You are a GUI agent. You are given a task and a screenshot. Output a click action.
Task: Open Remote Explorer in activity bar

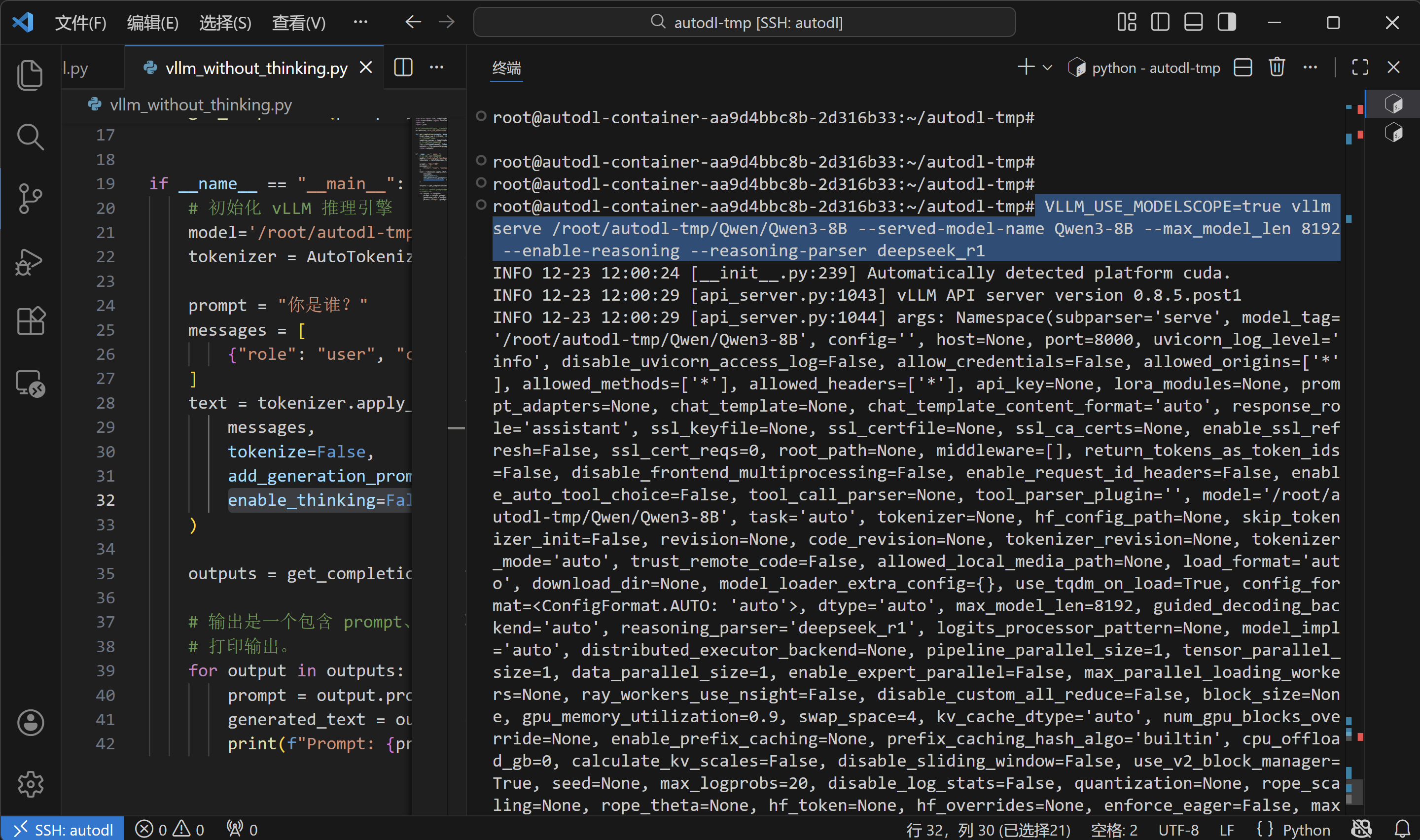[x=30, y=383]
